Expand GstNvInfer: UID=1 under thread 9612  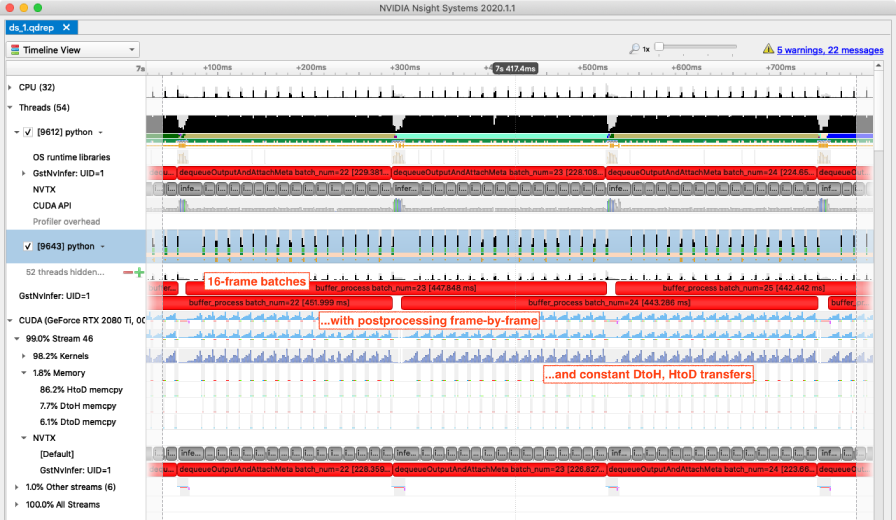[x=23, y=173]
